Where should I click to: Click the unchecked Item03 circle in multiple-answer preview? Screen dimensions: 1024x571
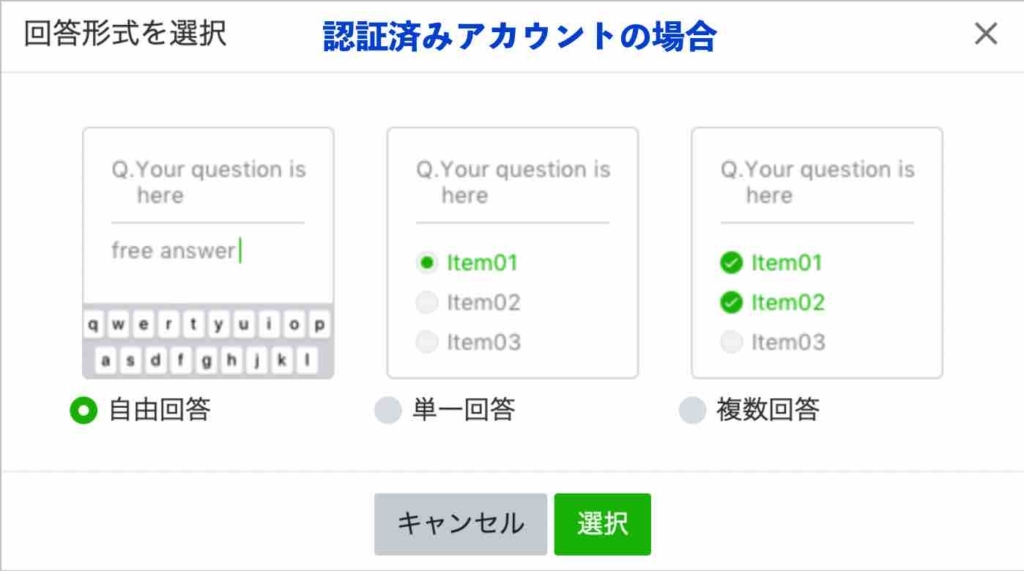pyautogui.click(x=732, y=342)
